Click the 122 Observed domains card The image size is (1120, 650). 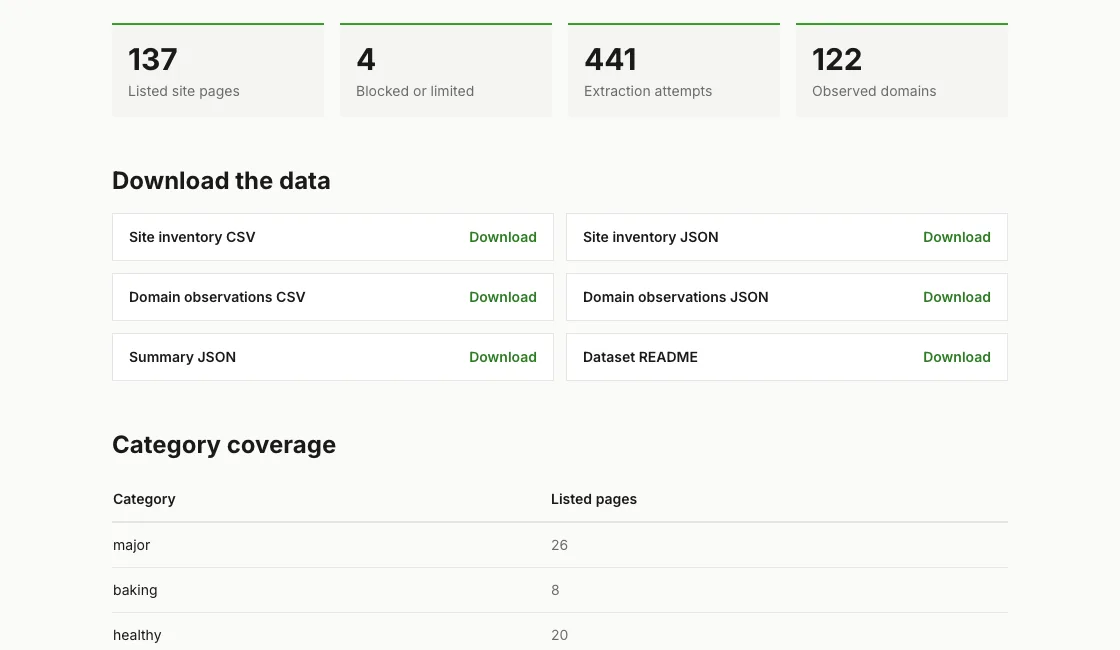click(x=901, y=70)
